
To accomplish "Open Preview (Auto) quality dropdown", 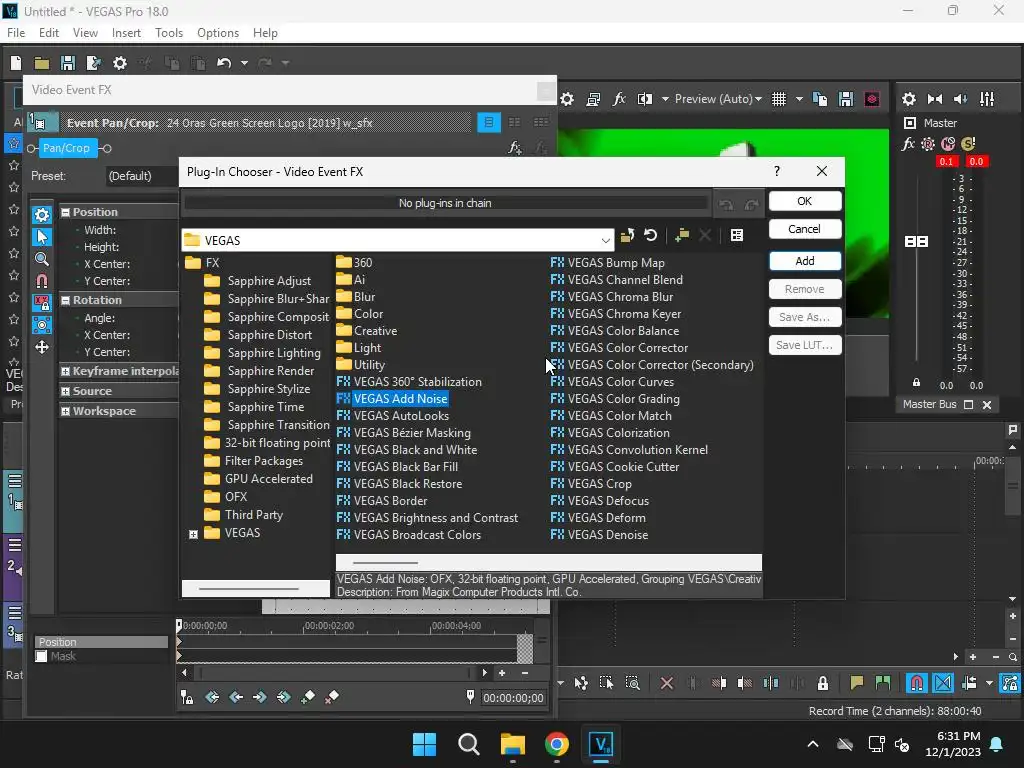I will 718,99.
